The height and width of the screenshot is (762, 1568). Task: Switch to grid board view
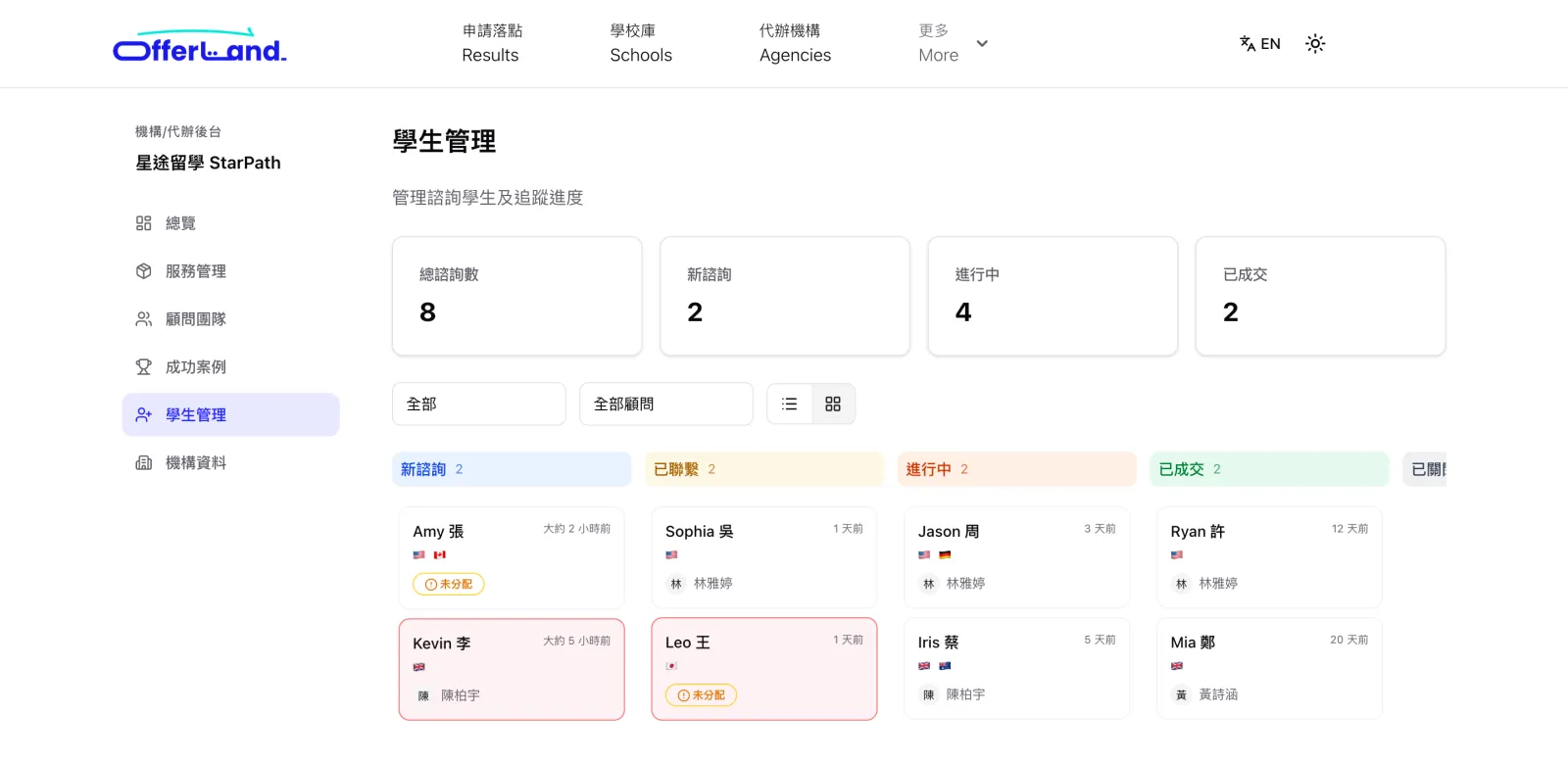[833, 404]
